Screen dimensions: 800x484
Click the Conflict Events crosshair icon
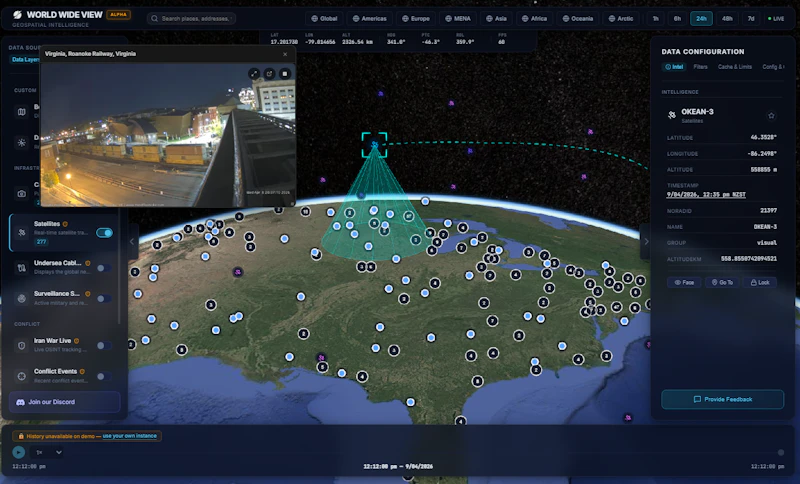point(21,376)
